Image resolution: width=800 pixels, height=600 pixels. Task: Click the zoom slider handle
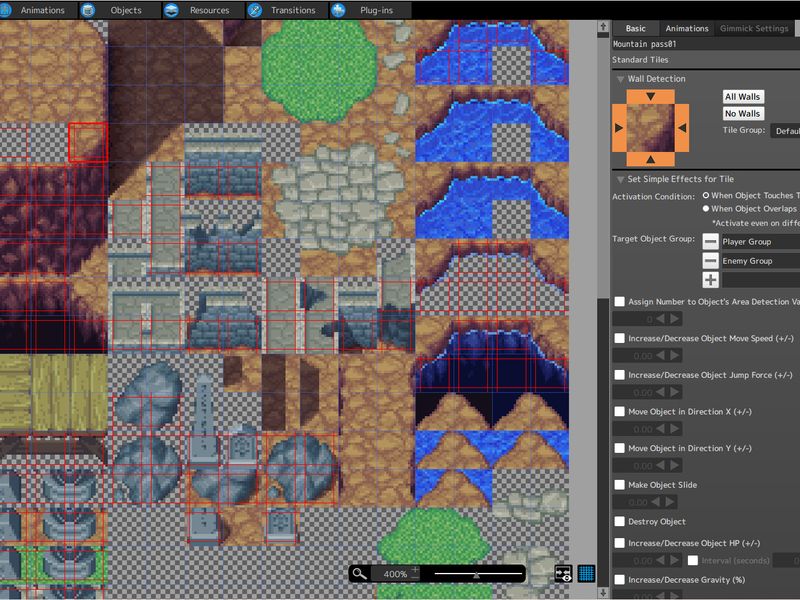pos(476,575)
